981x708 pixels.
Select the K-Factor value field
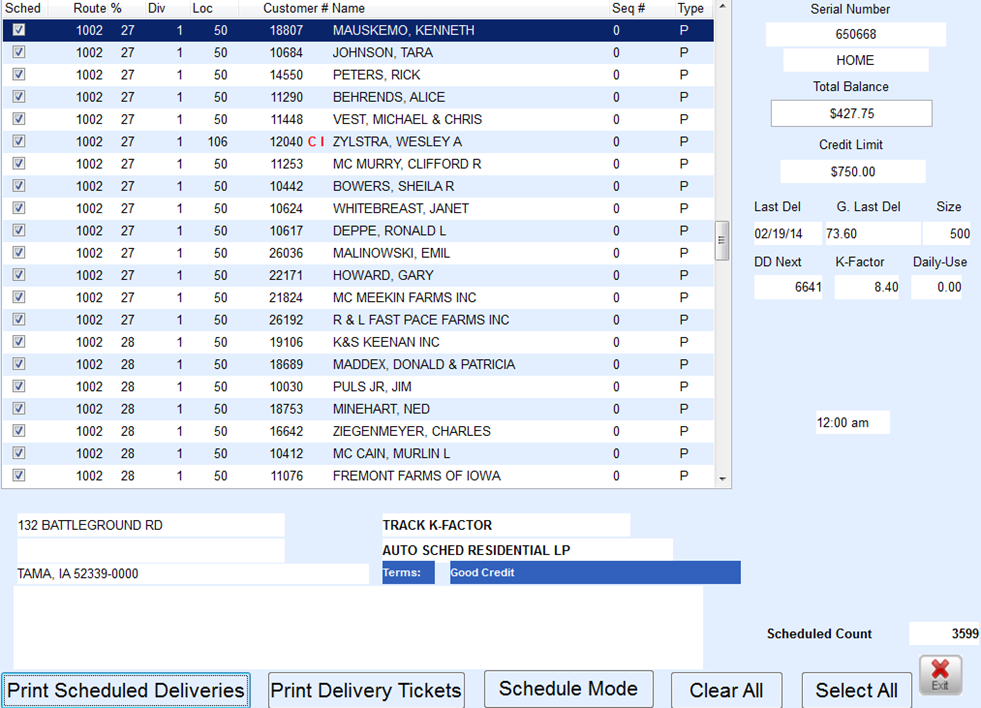(867, 287)
